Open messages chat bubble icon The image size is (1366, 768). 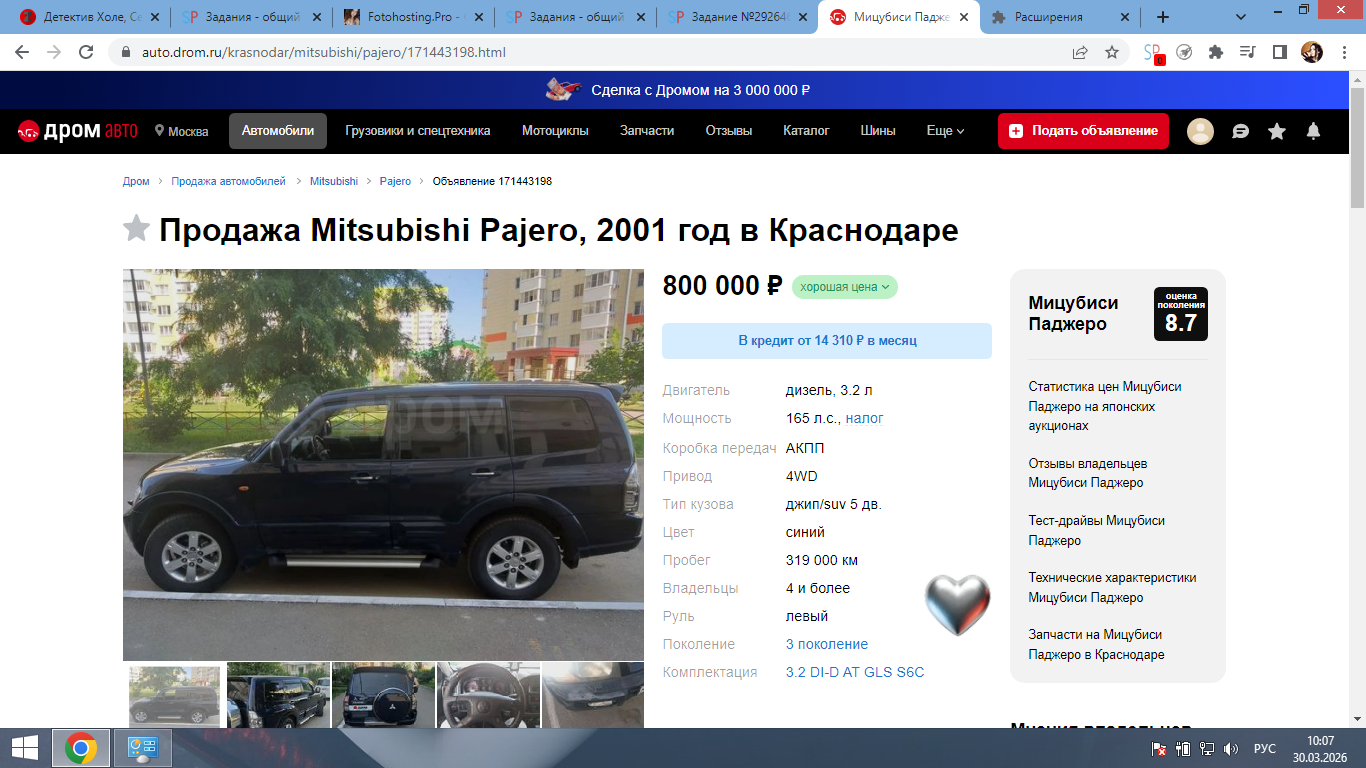coord(1240,131)
